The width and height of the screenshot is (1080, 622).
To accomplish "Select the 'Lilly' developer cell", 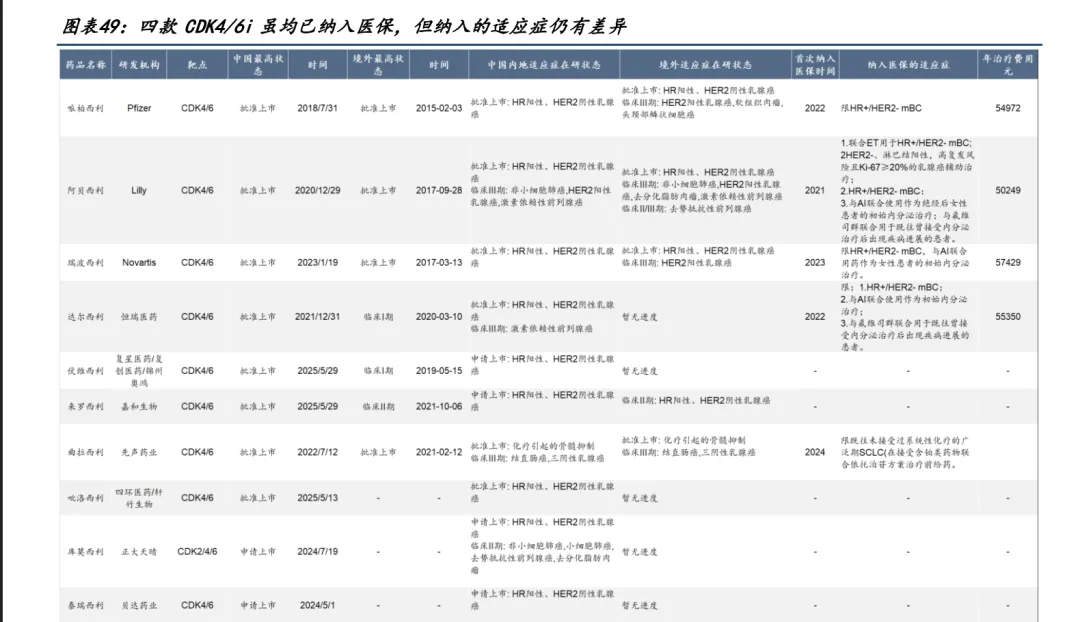I will (x=139, y=190).
